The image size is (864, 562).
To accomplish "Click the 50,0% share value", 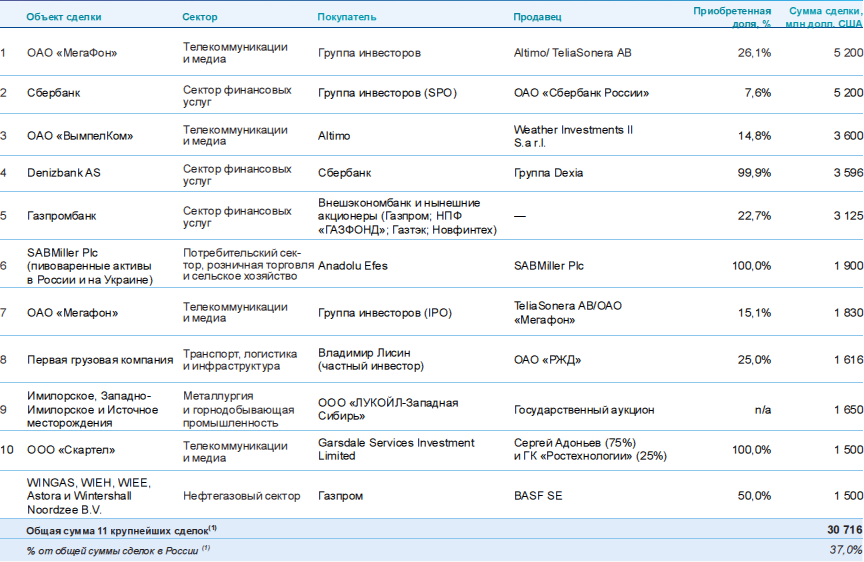I will click(x=754, y=496).
